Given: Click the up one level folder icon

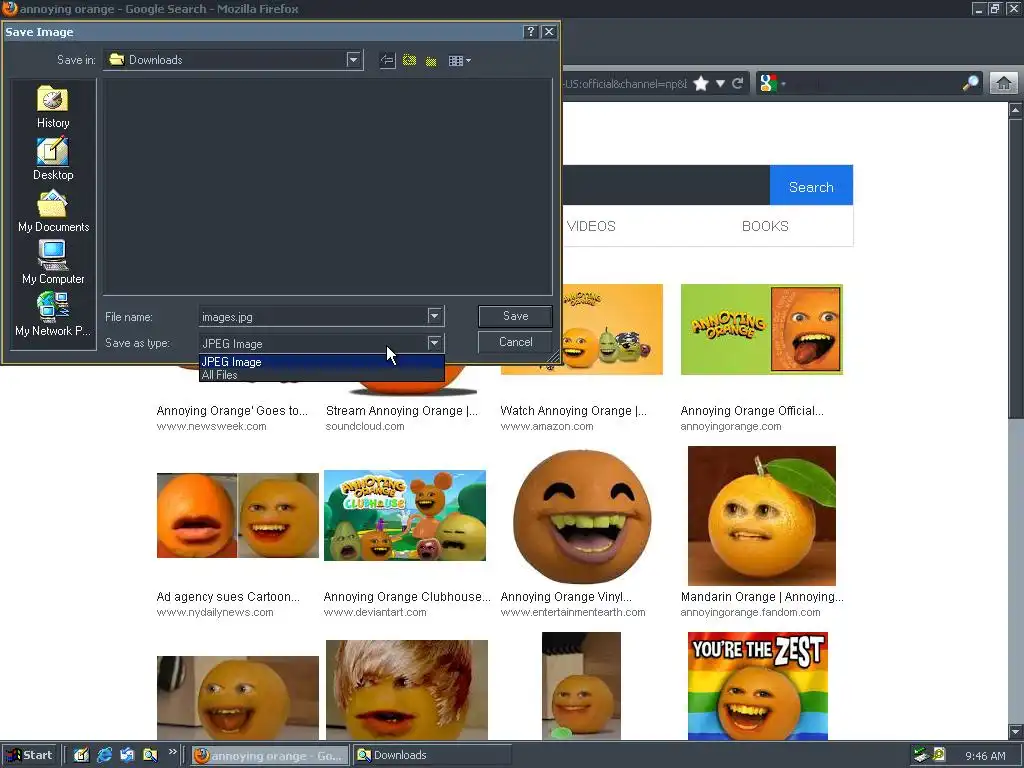Looking at the screenshot, I should pyautogui.click(x=409, y=60).
